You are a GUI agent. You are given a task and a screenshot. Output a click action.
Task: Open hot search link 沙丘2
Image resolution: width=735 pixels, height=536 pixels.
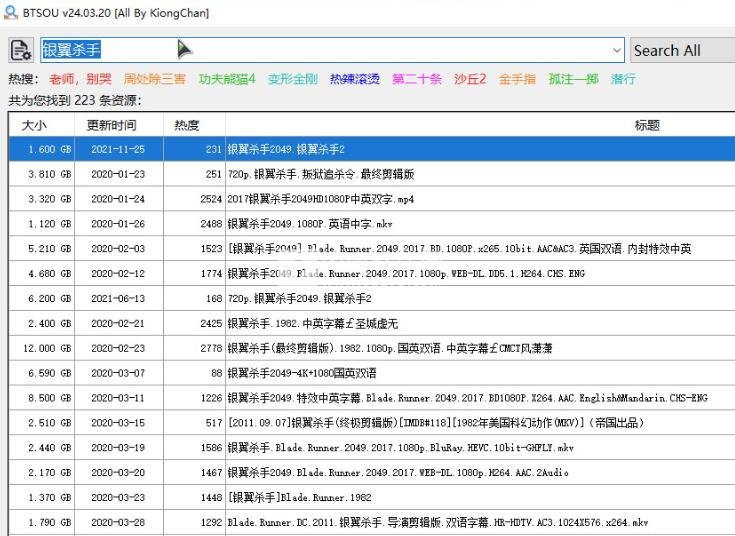coord(470,79)
